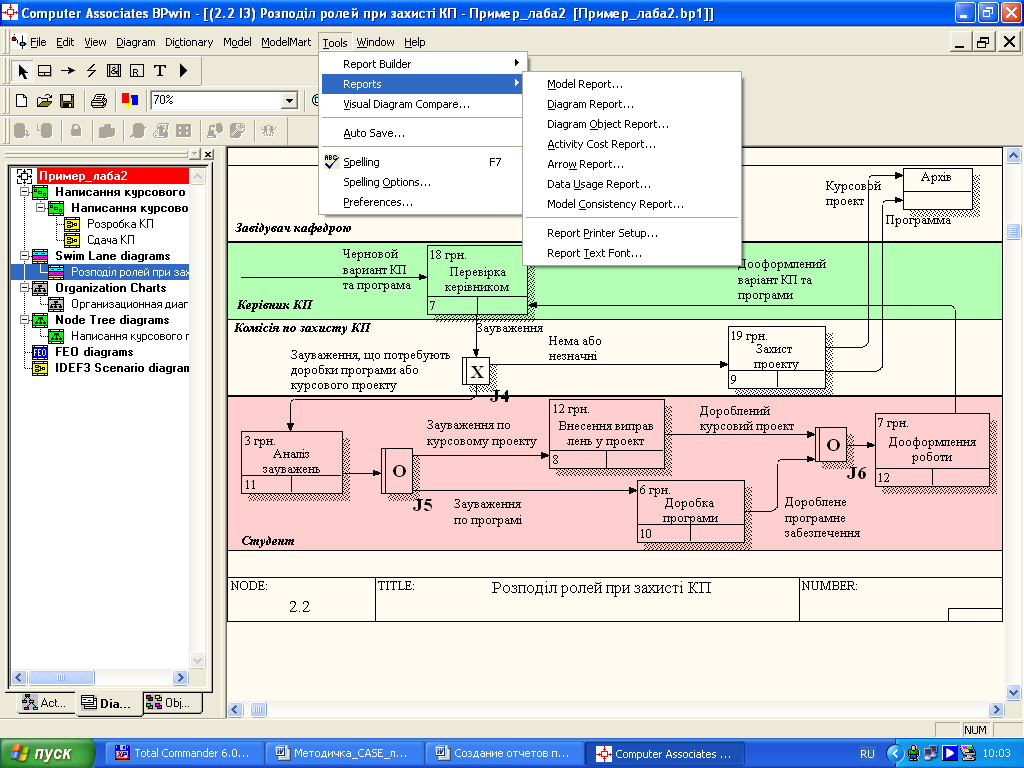Screen dimensions: 1024x768
Task: Click the BPwin document icon beside File
Action: (19, 42)
